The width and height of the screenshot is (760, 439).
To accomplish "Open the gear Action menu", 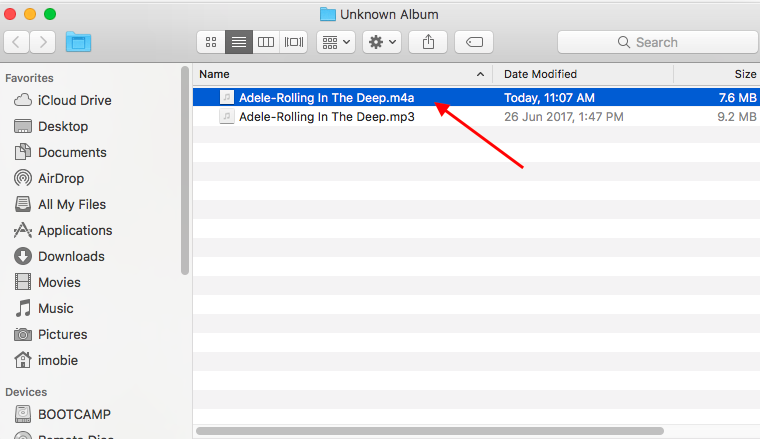I will 382,42.
